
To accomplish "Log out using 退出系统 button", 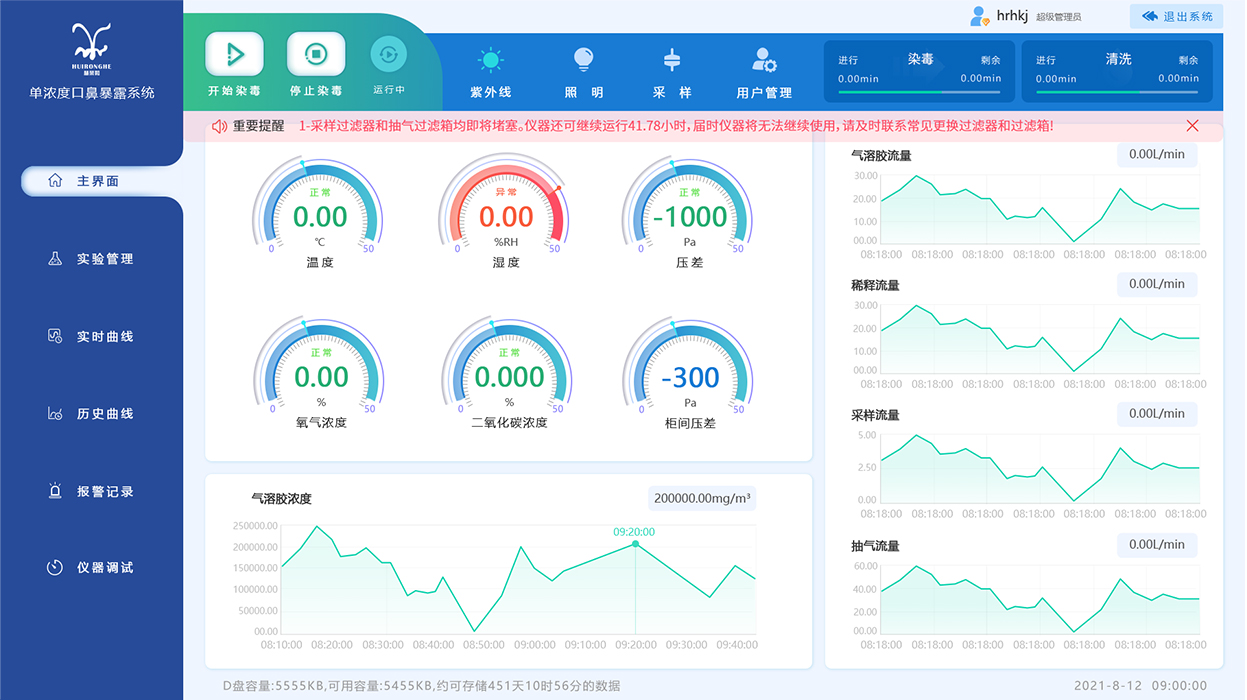I will pyautogui.click(x=1175, y=16).
